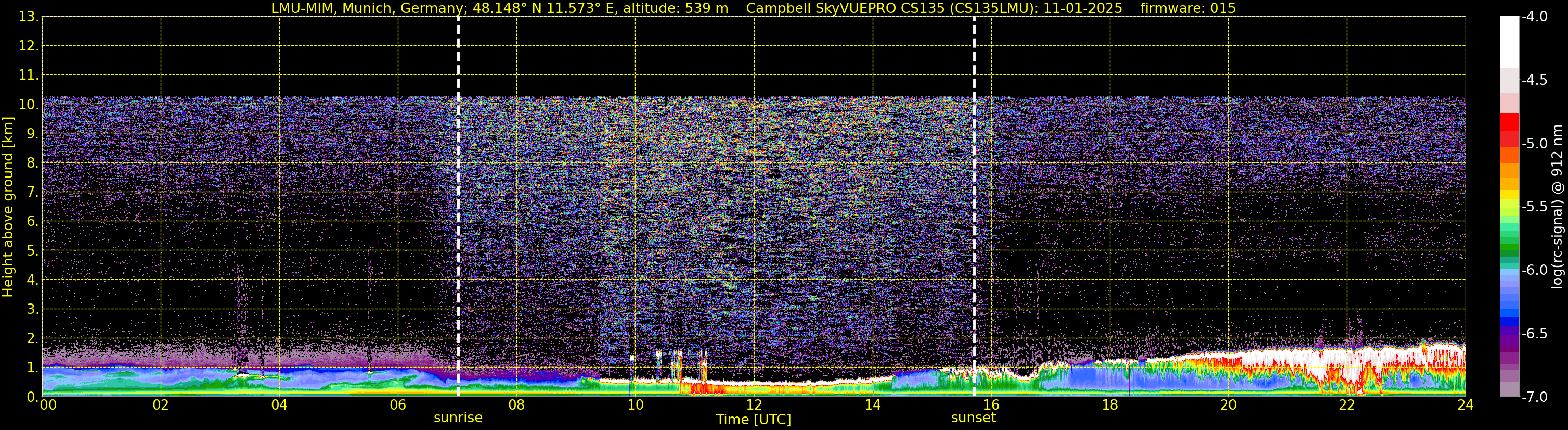Click the time tick label '12' on time axis

pyautogui.click(x=754, y=405)
